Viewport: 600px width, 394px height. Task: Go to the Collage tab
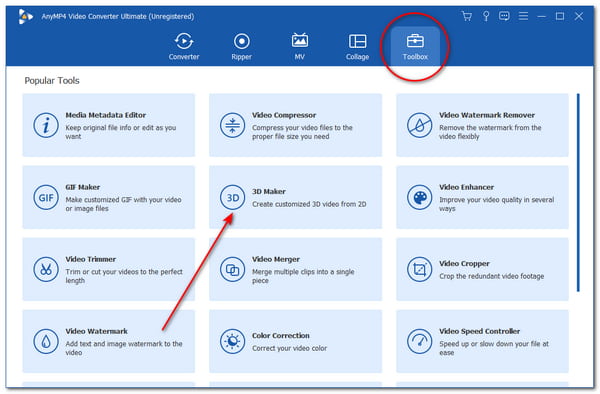(x=357, y=46)
